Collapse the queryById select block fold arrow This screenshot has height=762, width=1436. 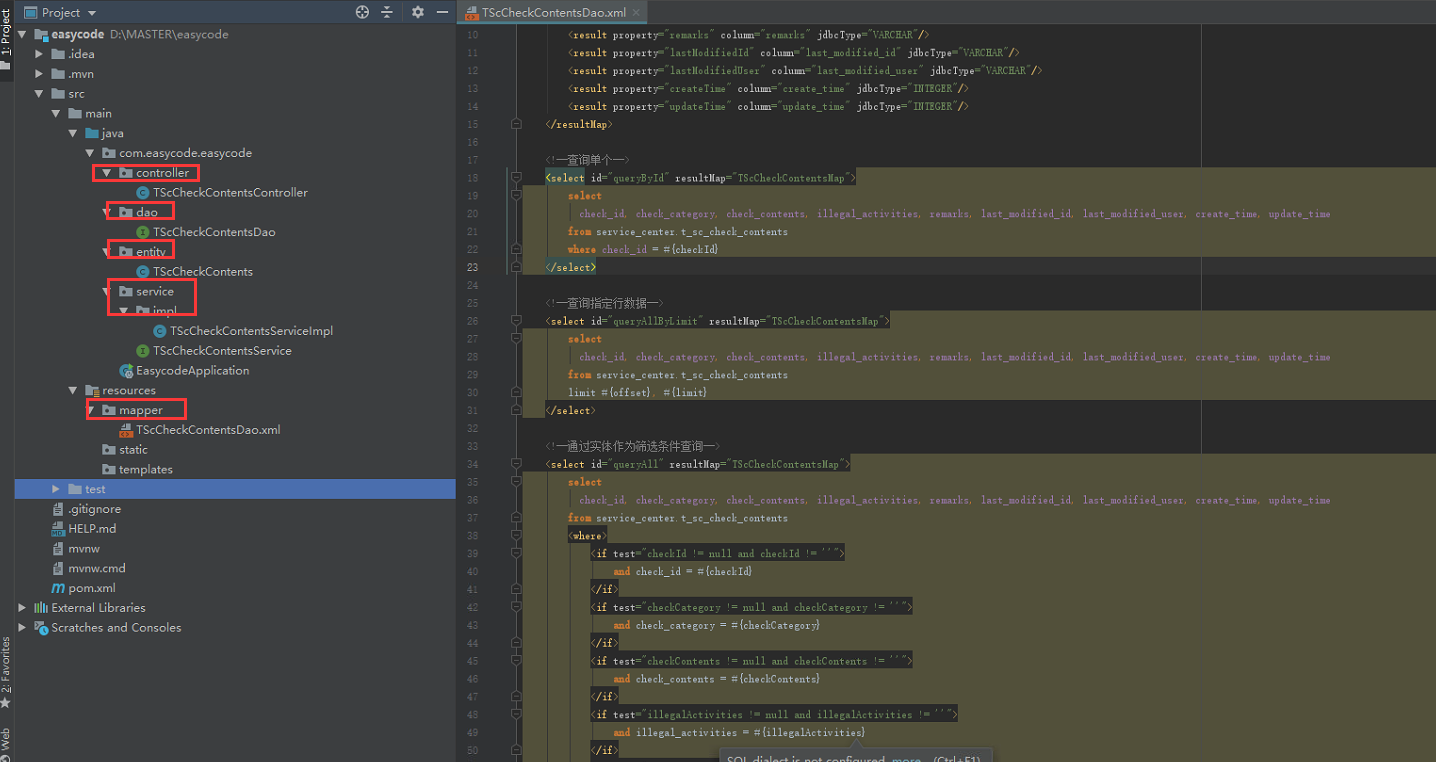click(x=516, y=177)
